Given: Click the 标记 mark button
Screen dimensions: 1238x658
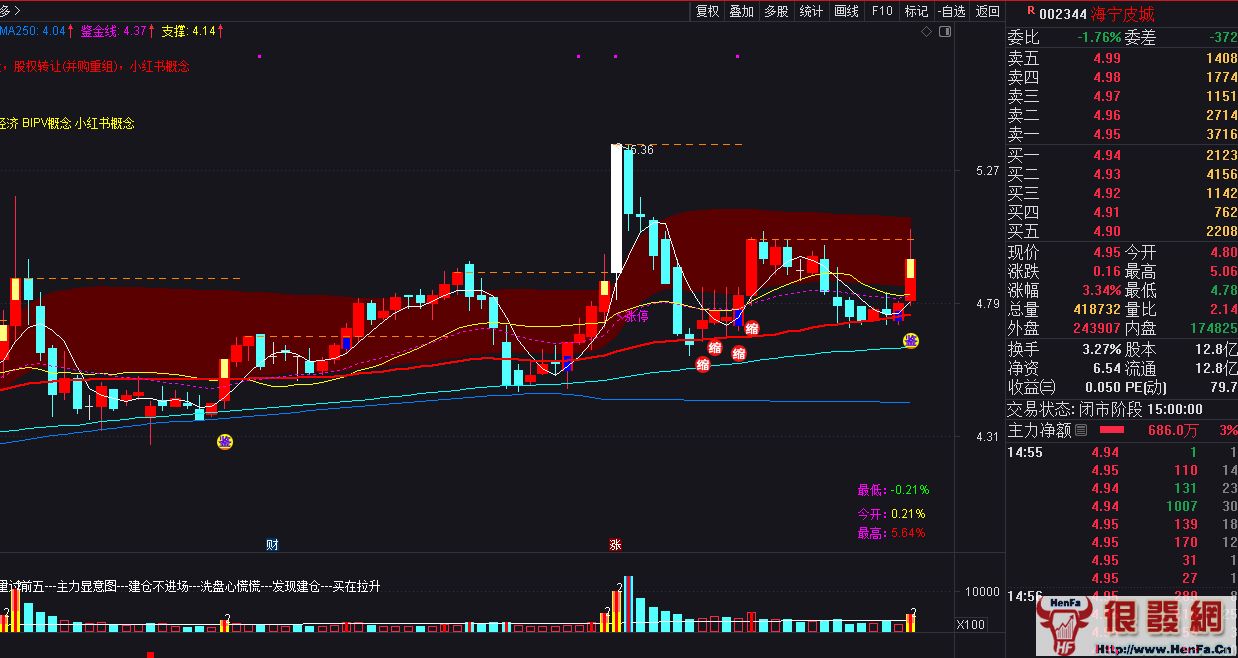Looking at the screenshot, I should (x=916, y=11).
